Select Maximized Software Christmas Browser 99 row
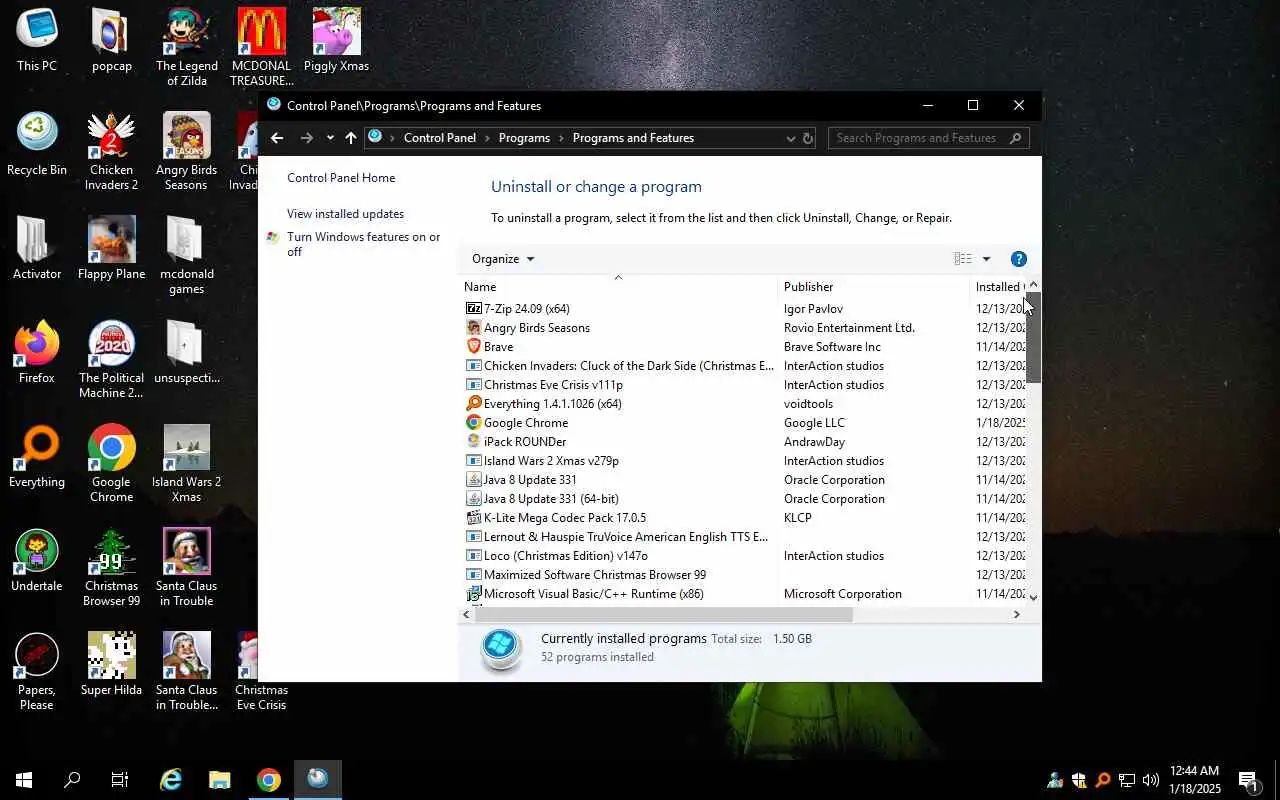Screen dimensions: 1280x800 [x=743, y=575]
